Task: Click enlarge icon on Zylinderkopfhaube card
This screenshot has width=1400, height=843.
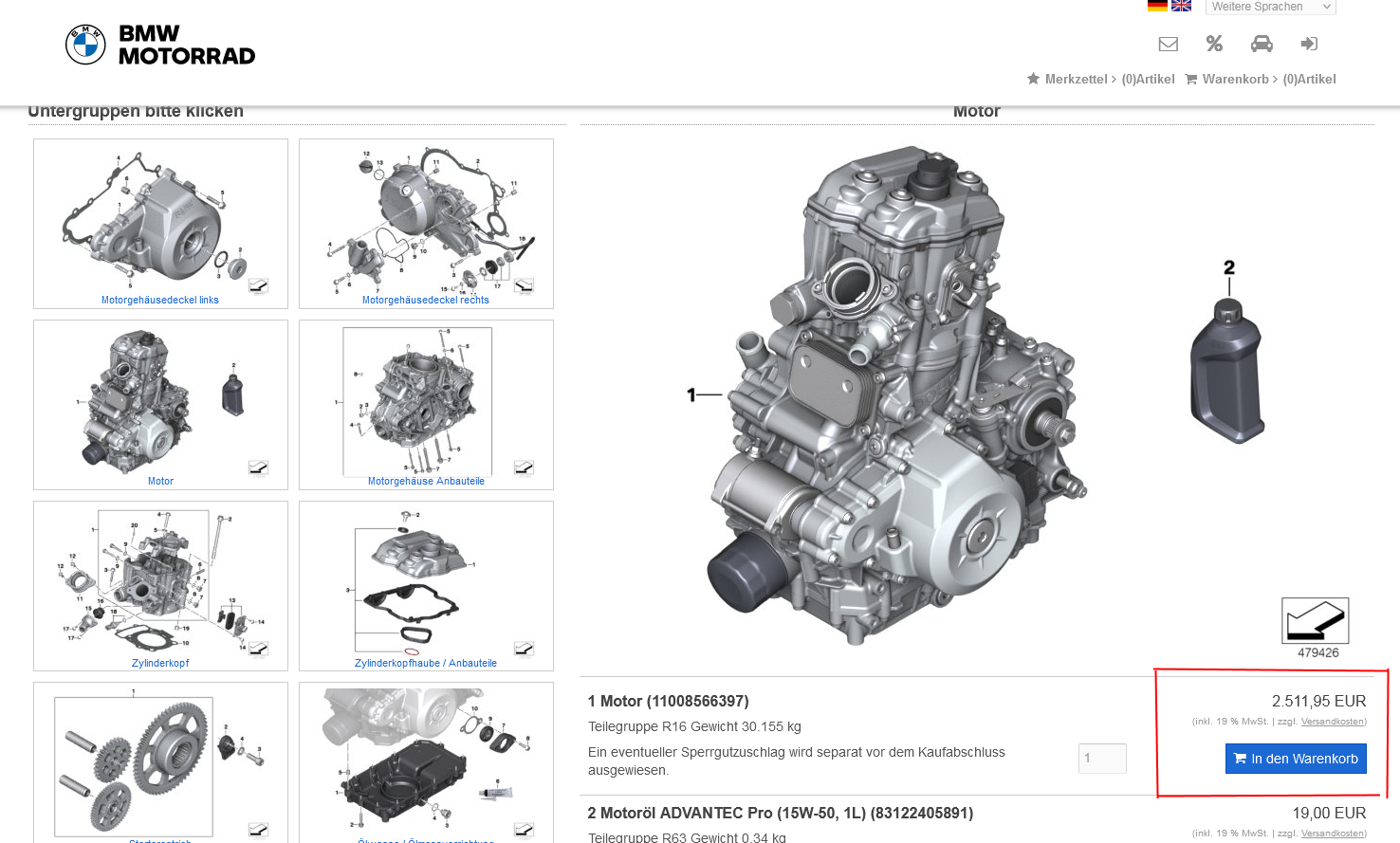Action: (x=524, y=649)
